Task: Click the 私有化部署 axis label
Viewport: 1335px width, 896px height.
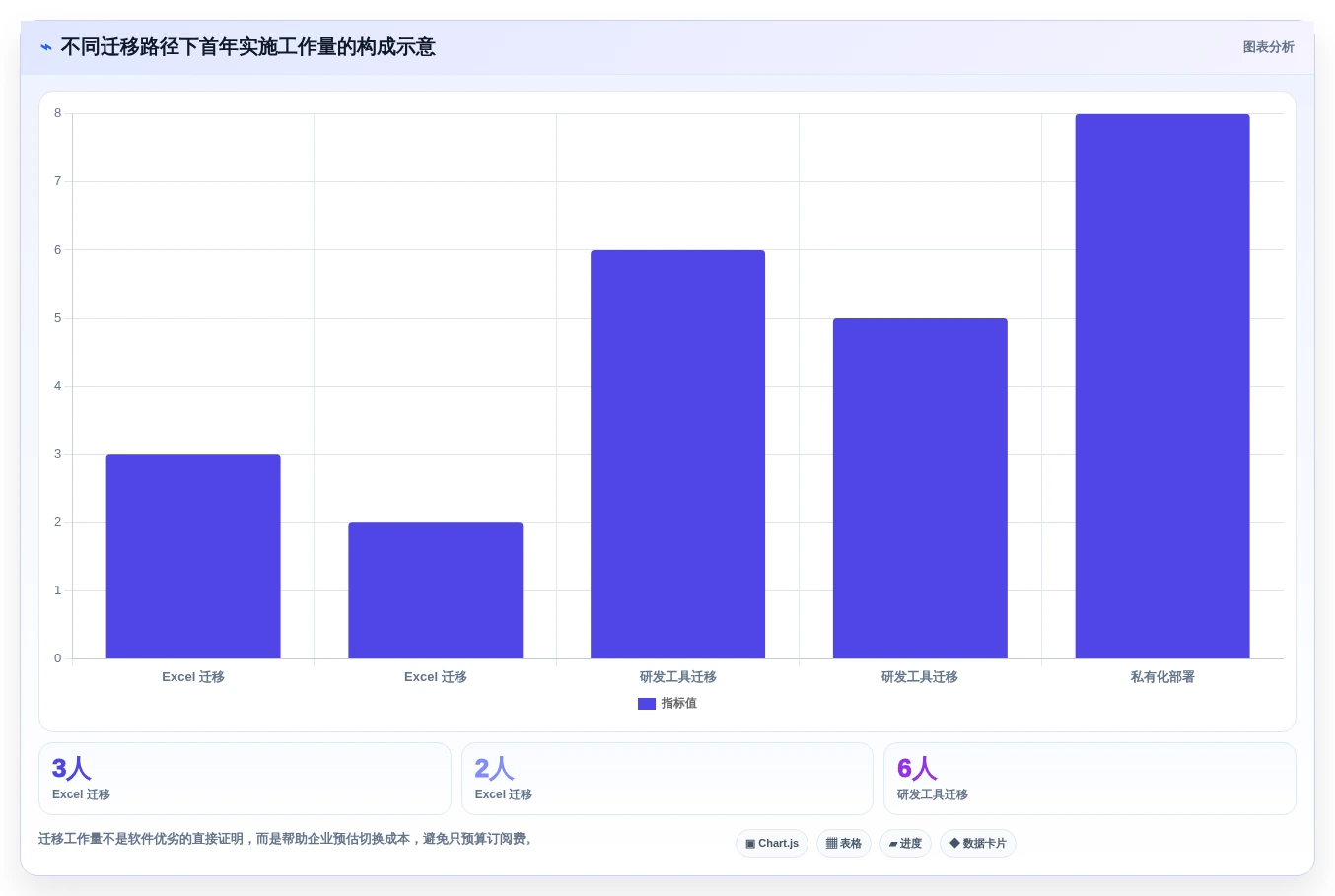Action: pos(1162,677)
